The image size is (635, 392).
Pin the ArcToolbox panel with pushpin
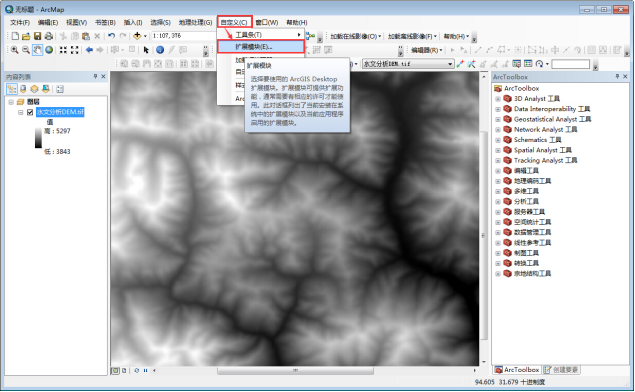coord(617,77)
